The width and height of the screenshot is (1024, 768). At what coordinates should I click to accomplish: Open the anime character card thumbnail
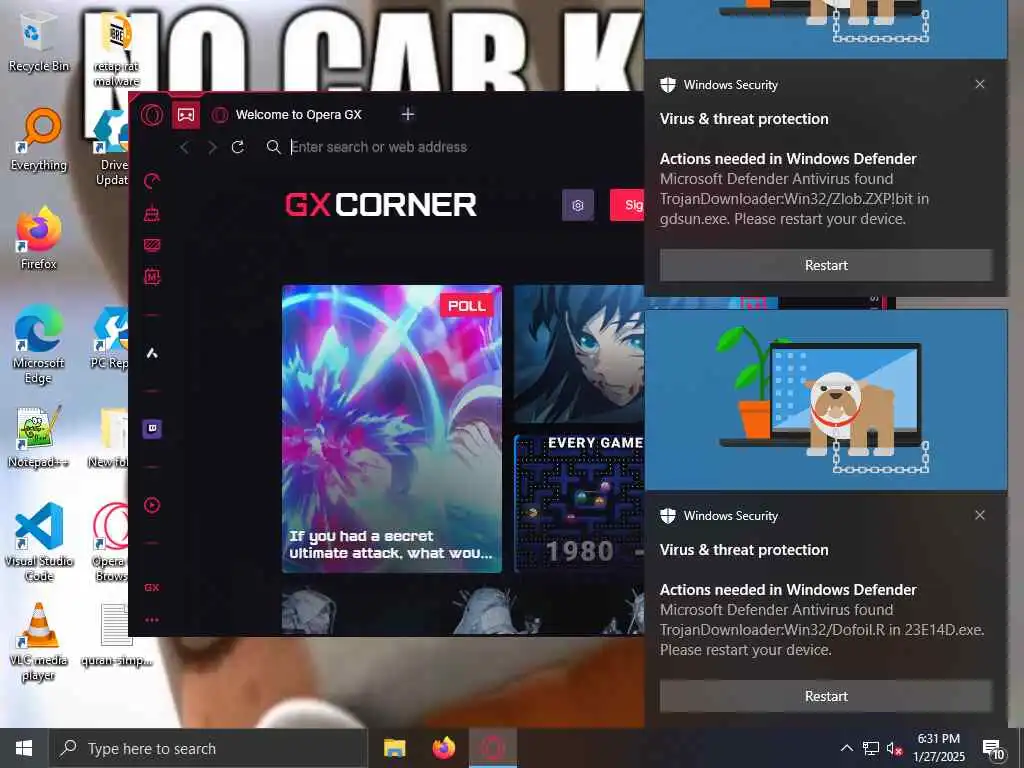(579, 354)
